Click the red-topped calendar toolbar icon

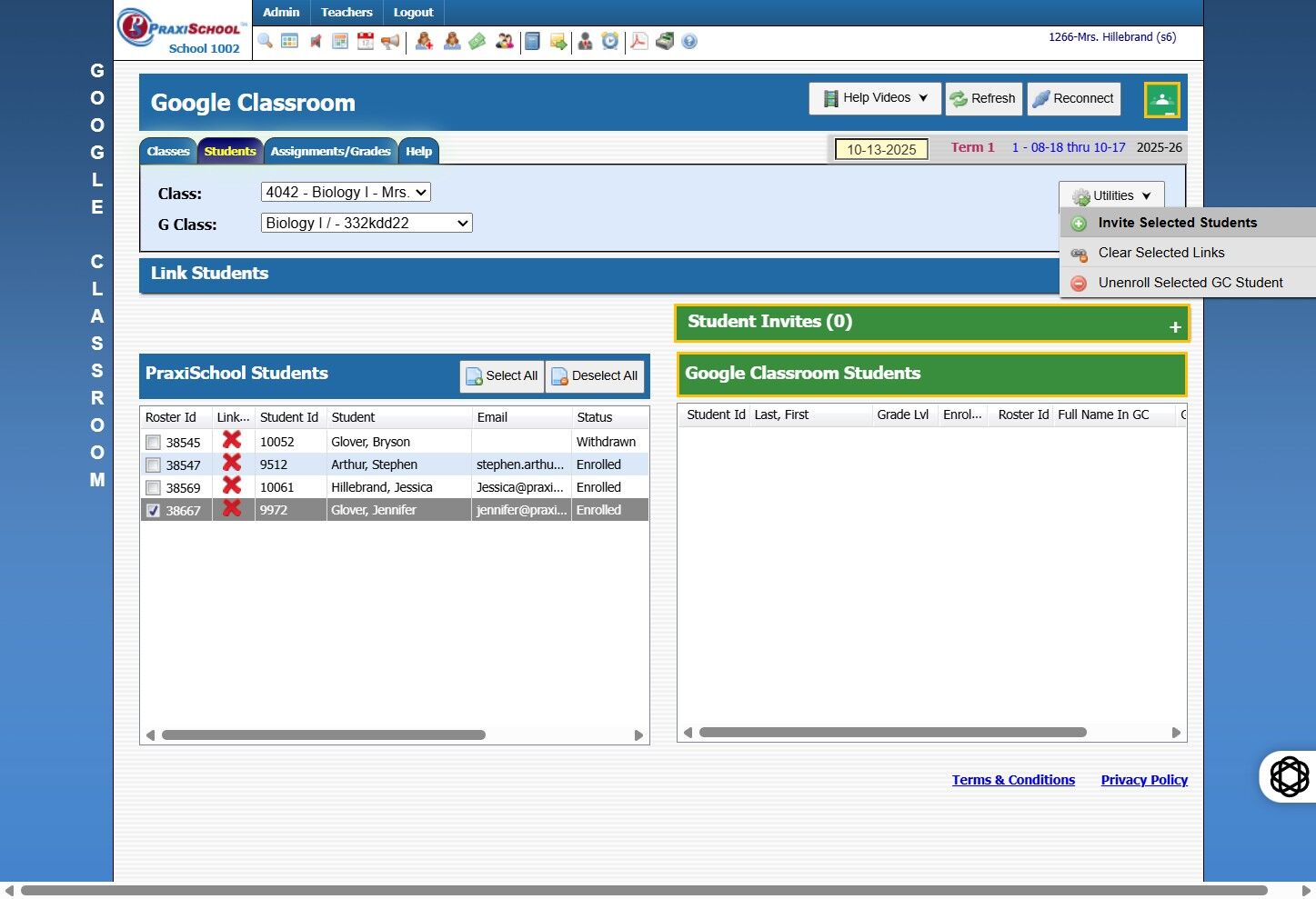click(366, 41)
